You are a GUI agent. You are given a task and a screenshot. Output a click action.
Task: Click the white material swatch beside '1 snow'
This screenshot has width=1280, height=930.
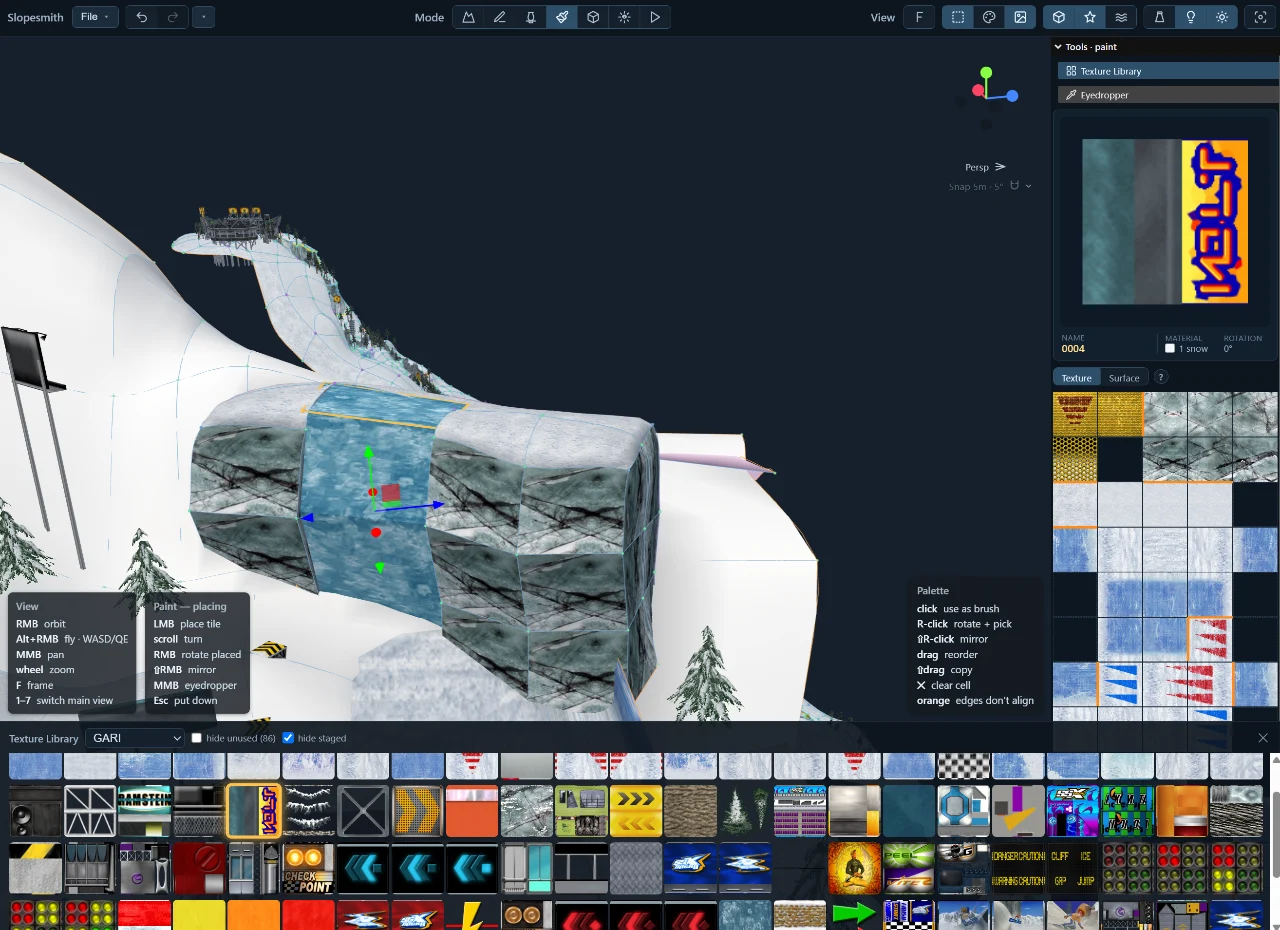(1170, 349)
